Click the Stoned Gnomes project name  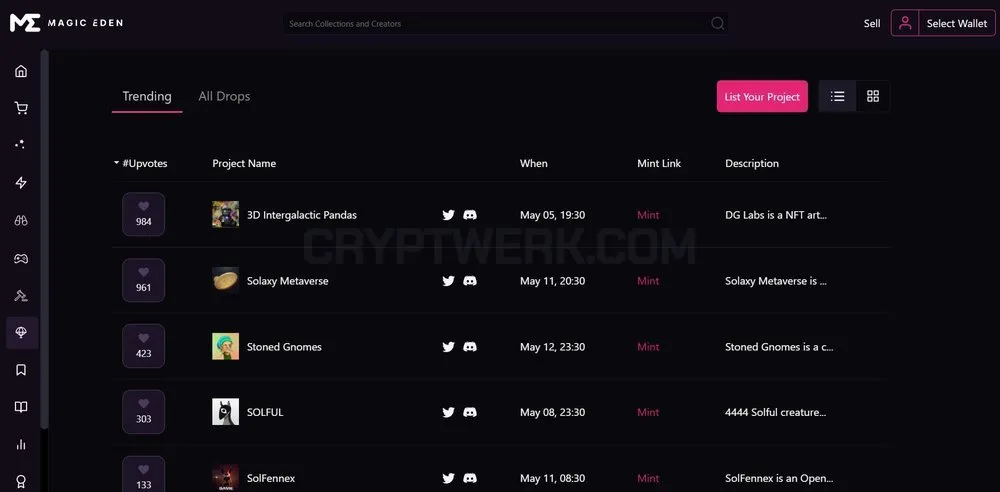click(284, 347)
